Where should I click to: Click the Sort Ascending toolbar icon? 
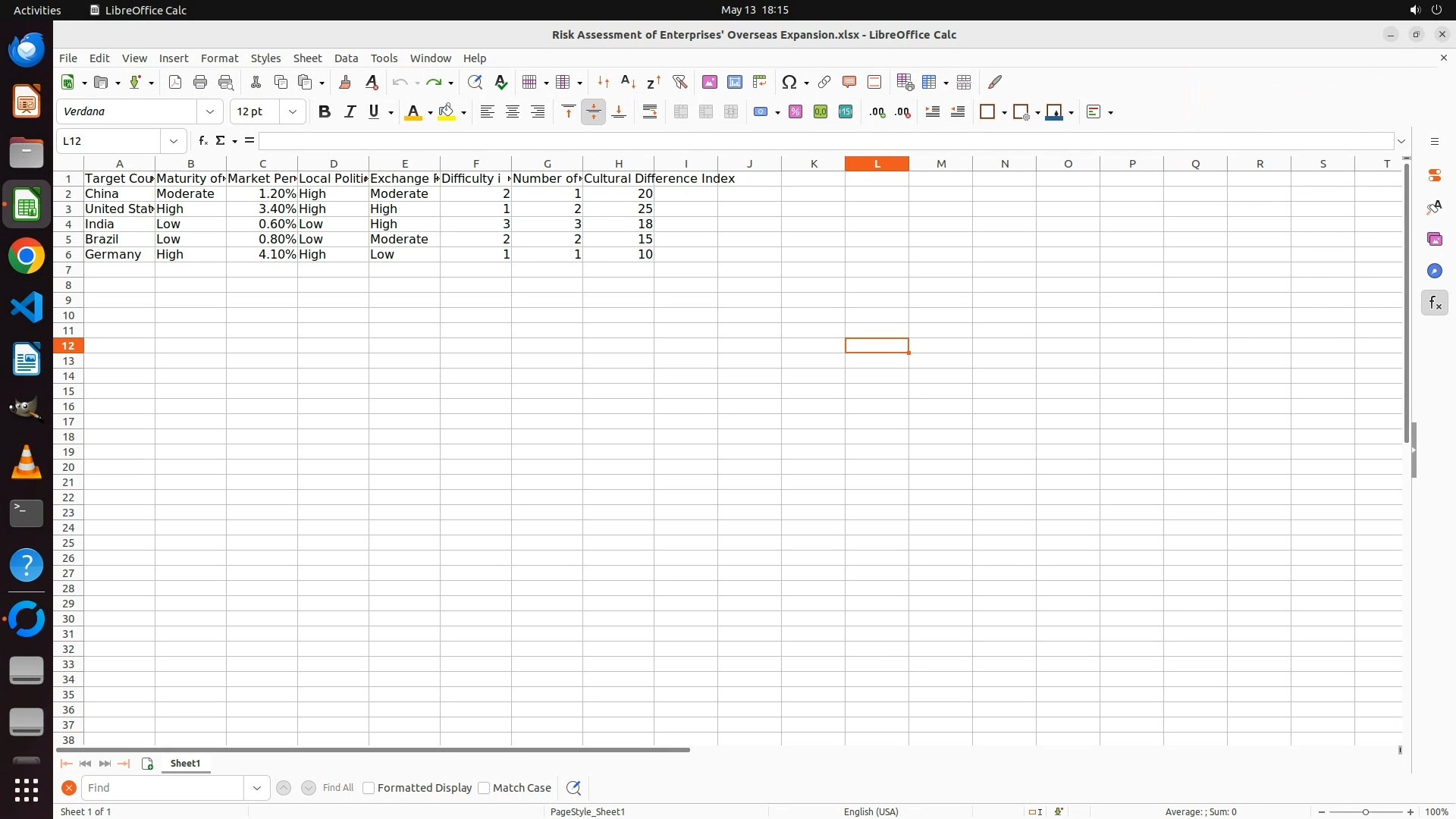click(628, 82)
